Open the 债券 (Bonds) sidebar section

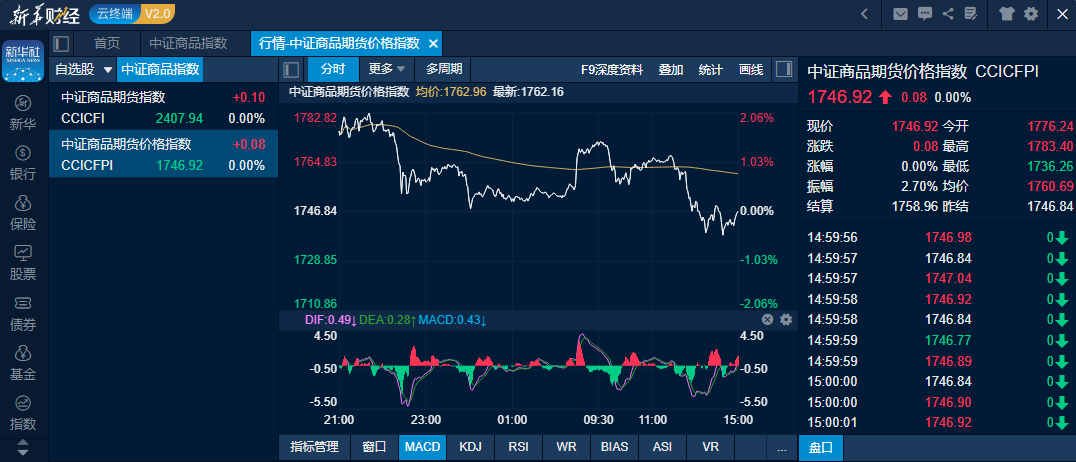pyautogui.click(x=23, y=312)
